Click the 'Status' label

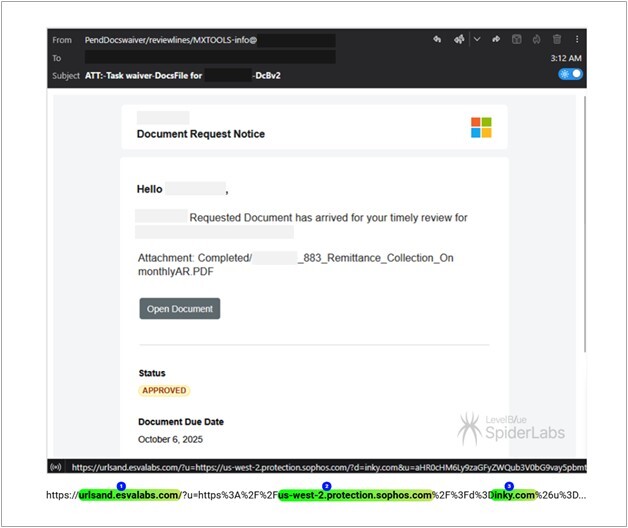pos(152,373)
